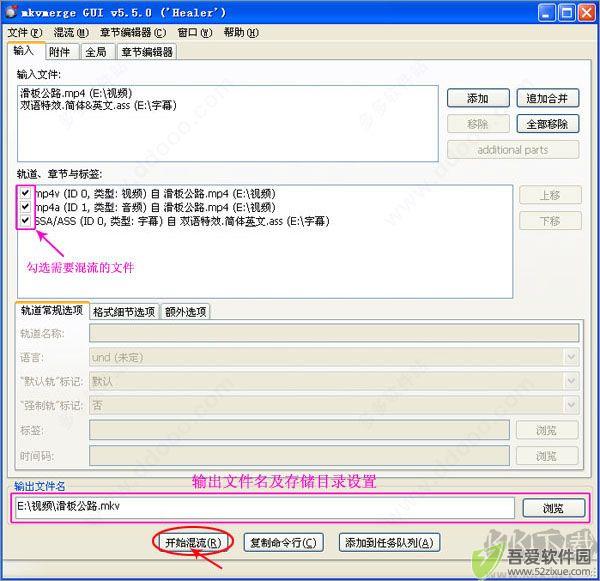
Task: Open the 帮助 menu
Action: [241, 33]
